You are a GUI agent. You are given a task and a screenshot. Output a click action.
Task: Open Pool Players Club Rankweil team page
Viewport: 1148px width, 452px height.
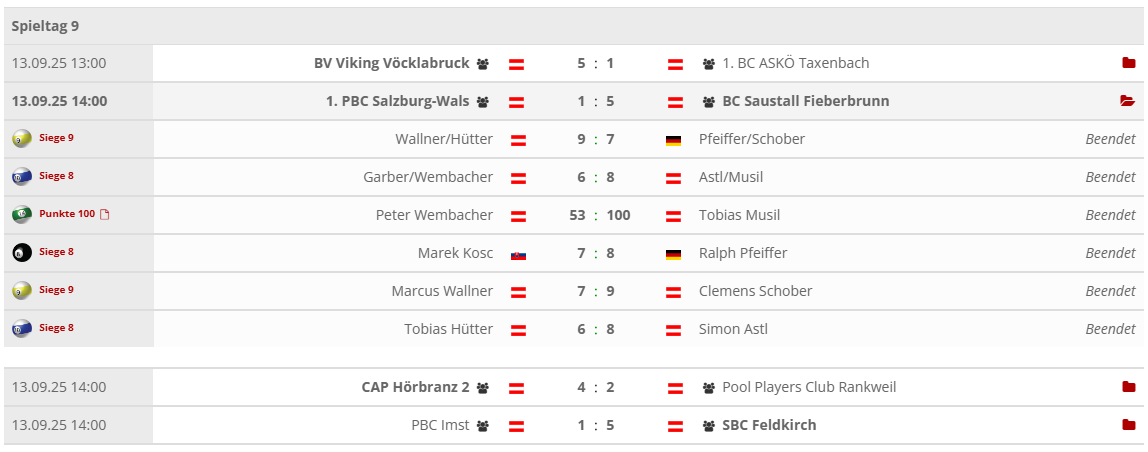809,387
